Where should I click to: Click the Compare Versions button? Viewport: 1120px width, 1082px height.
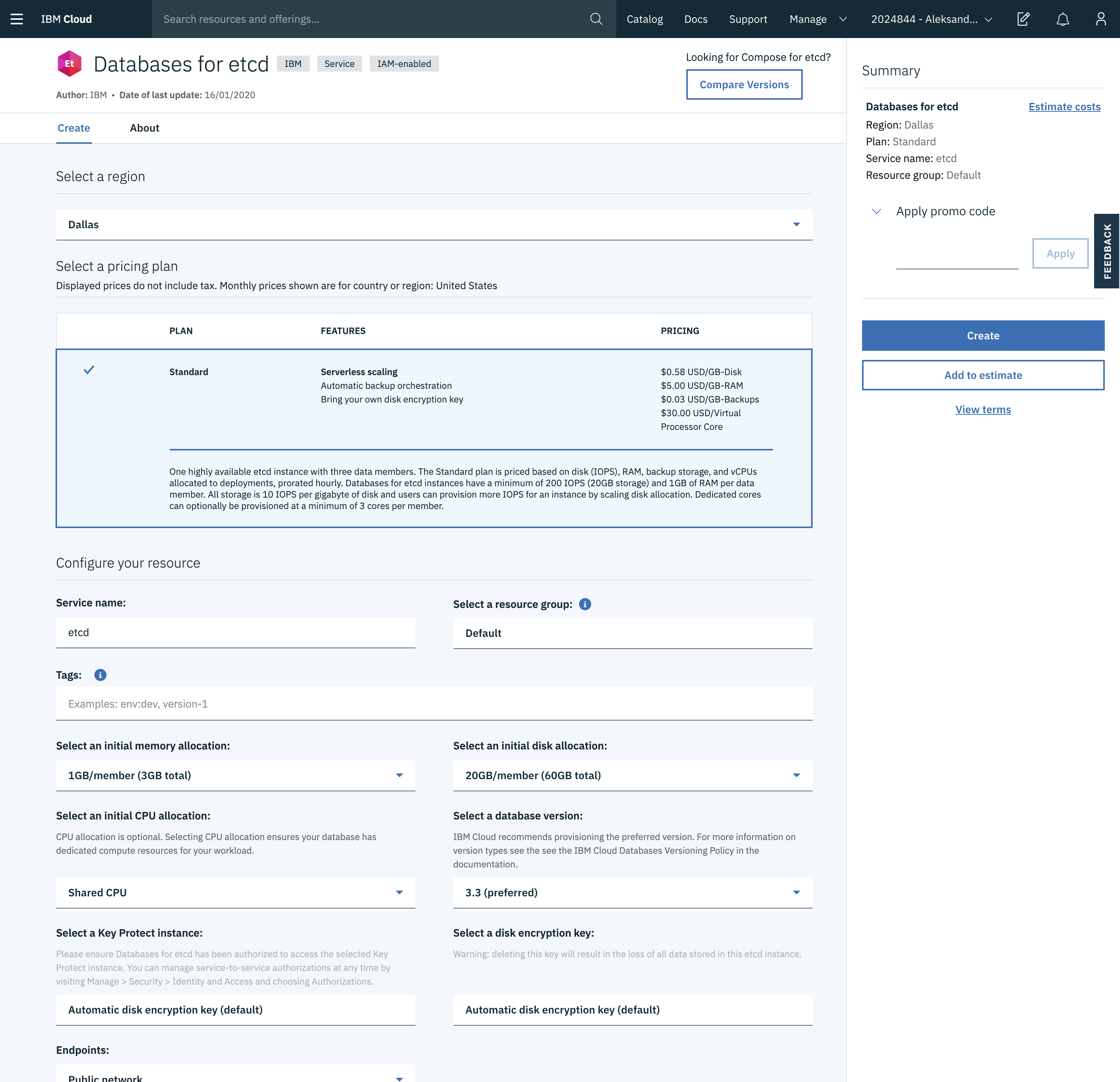click(x=743, y=84)
